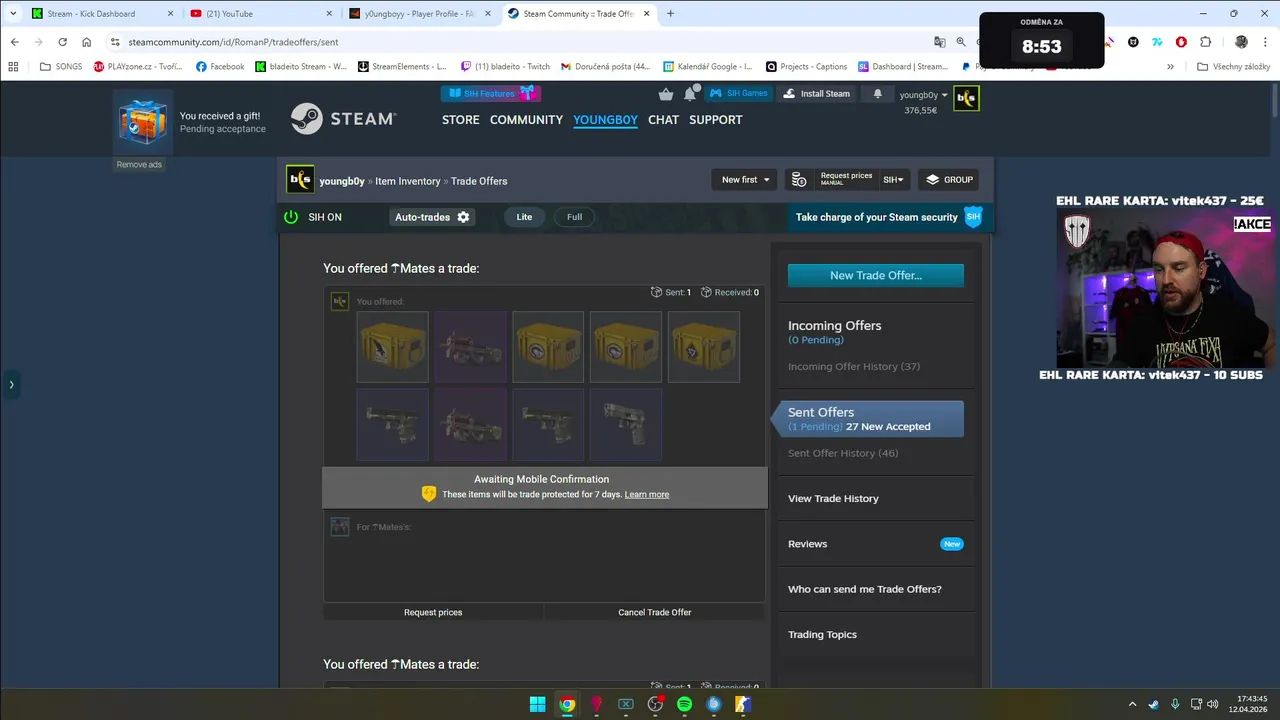Click the SIH shield security icon

[973, 217]
